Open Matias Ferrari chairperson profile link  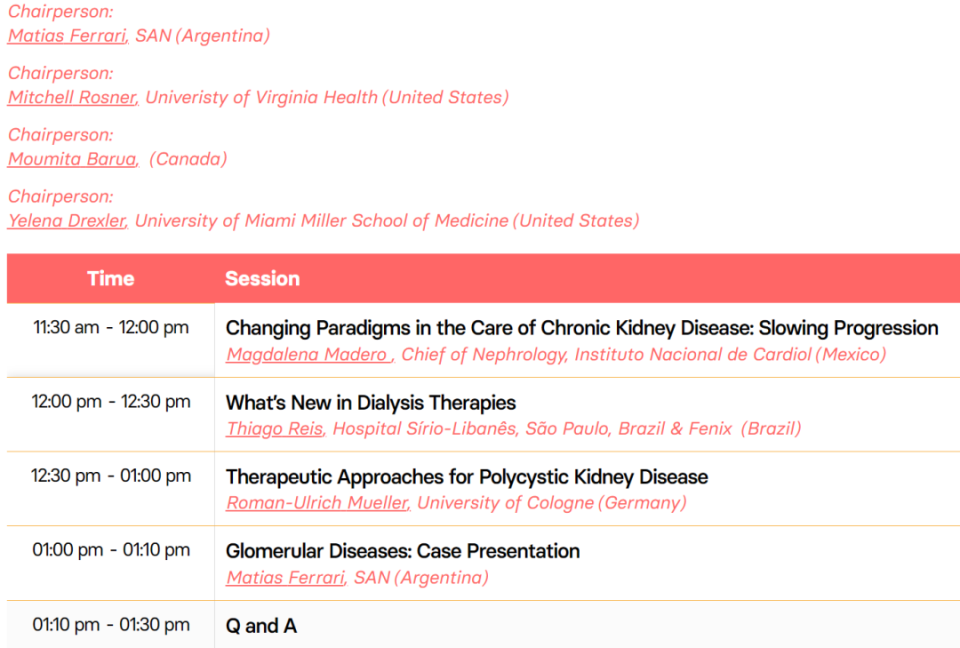click(x=67, y=36)
